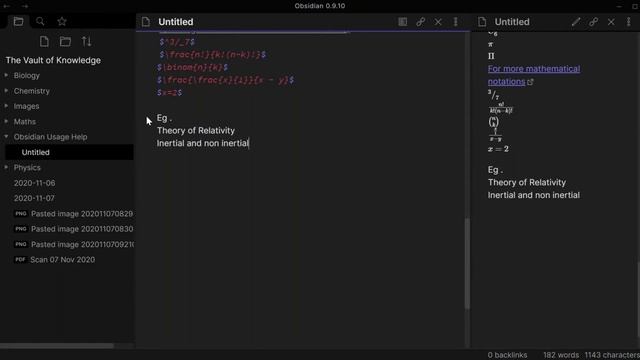Open the file explorer tab icon
The image size is (640, 360).
(18, 21)
